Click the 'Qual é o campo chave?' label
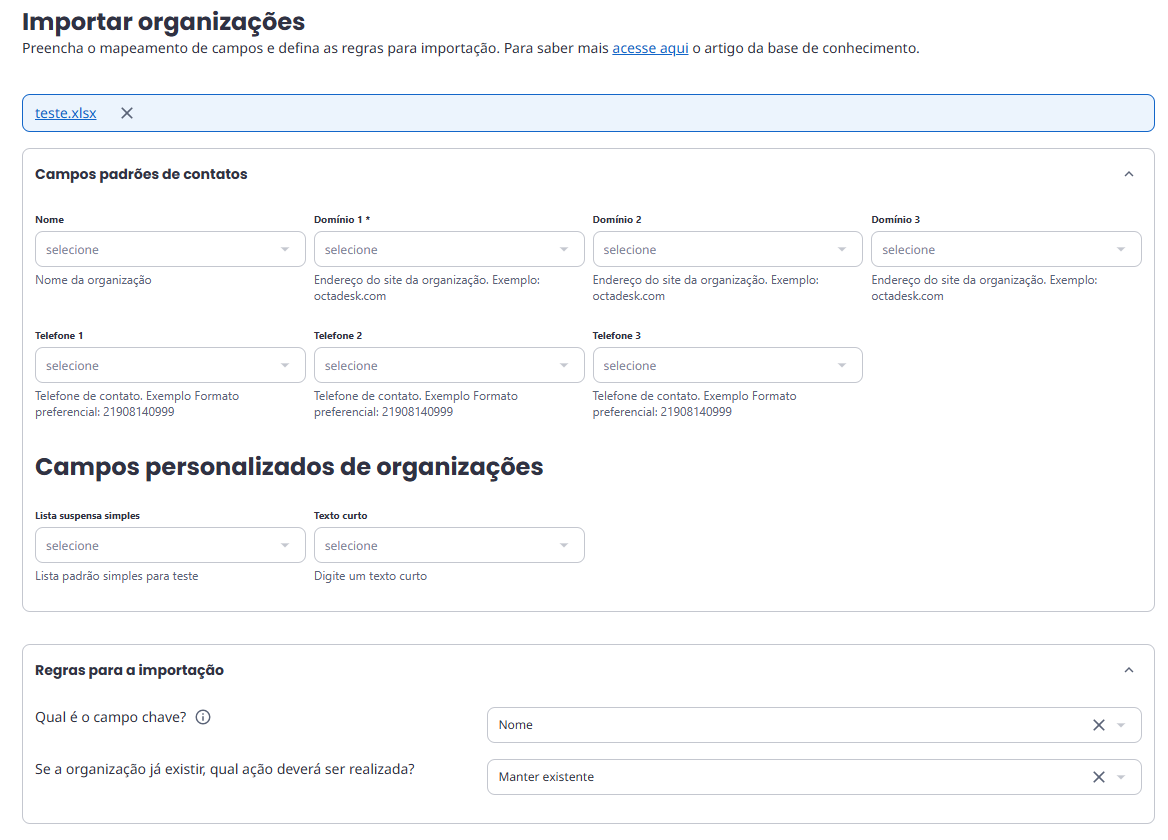The height and width of the screenshot is (840, 1168). click(x=111, y=717)
